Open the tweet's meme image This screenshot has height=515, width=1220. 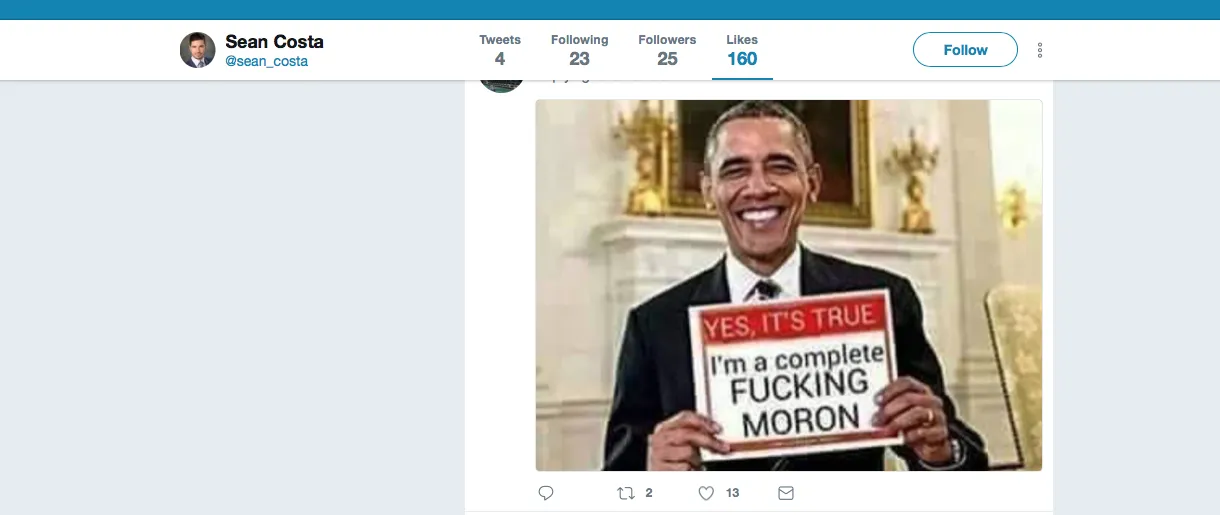(789, 285)
